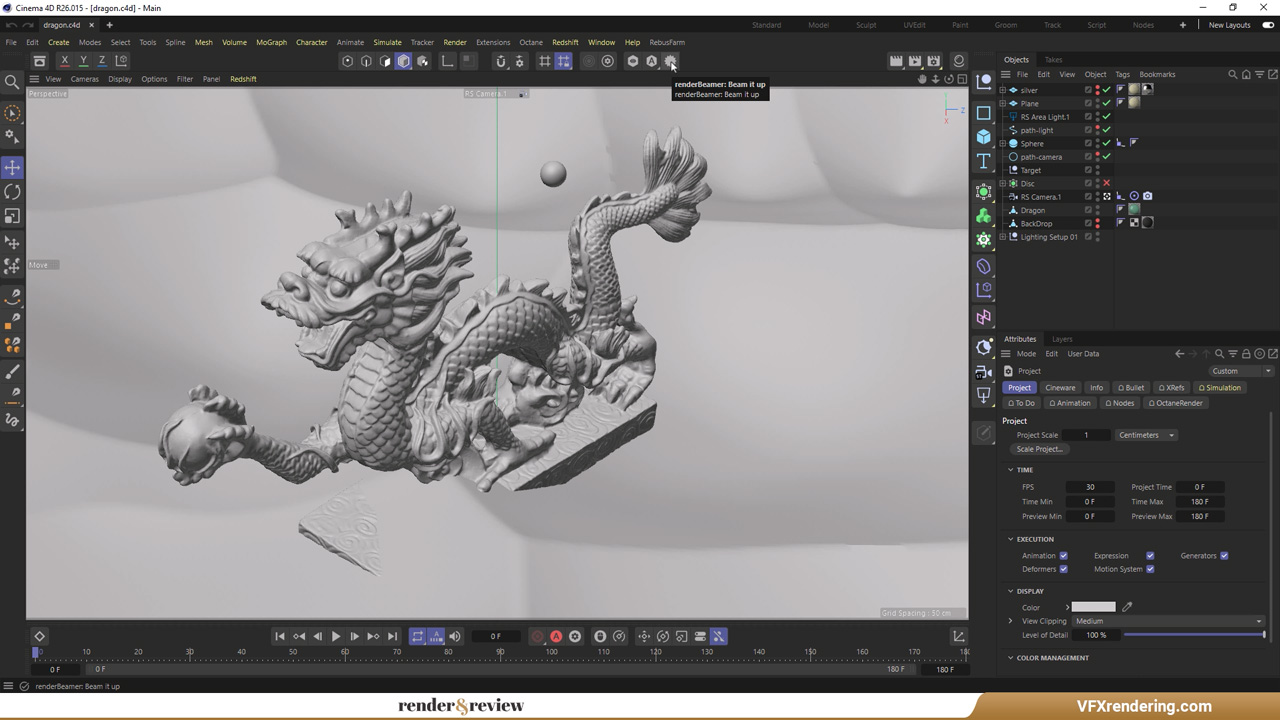Click the Scale Project button
Viewport: 1280px width, 720px height.
tap(1040, 449)
